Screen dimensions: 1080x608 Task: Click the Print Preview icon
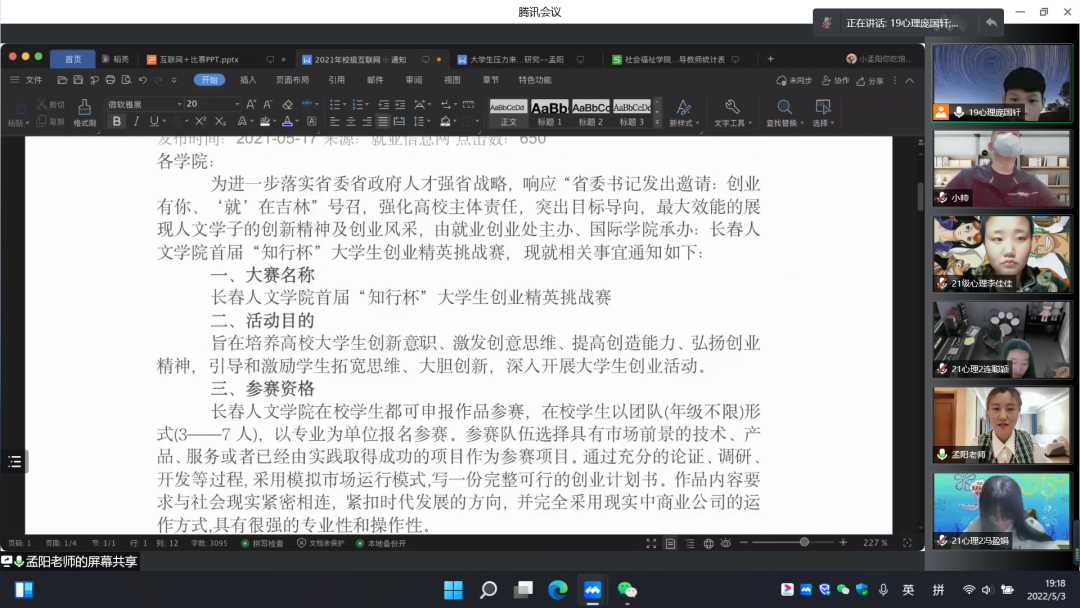coord(127,80)
